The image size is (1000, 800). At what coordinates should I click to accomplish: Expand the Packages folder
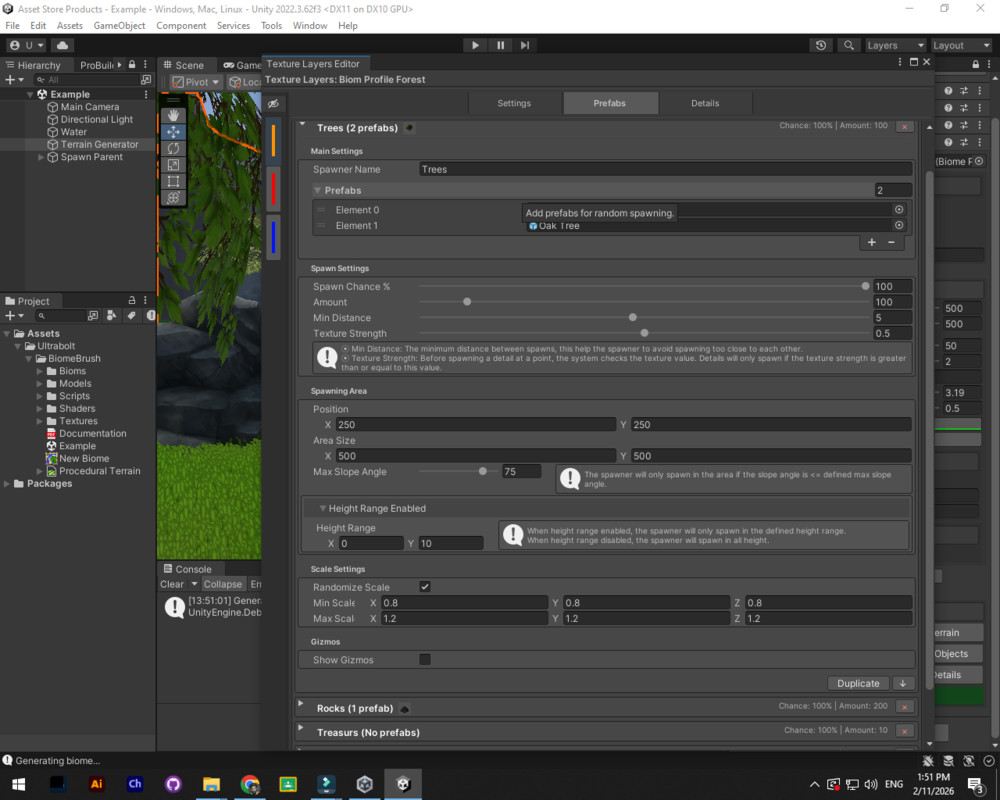tap(7, 484)
